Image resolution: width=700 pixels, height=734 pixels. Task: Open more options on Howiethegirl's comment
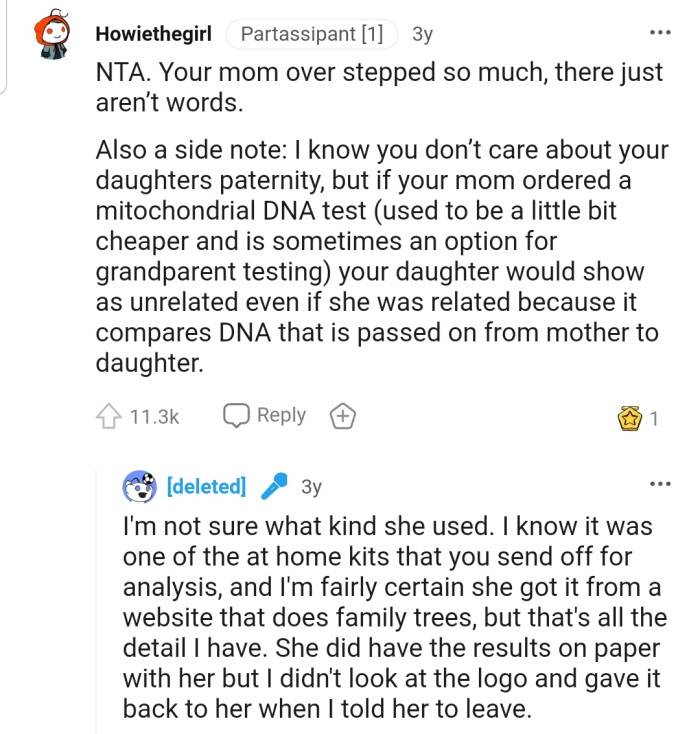(660, 33)
